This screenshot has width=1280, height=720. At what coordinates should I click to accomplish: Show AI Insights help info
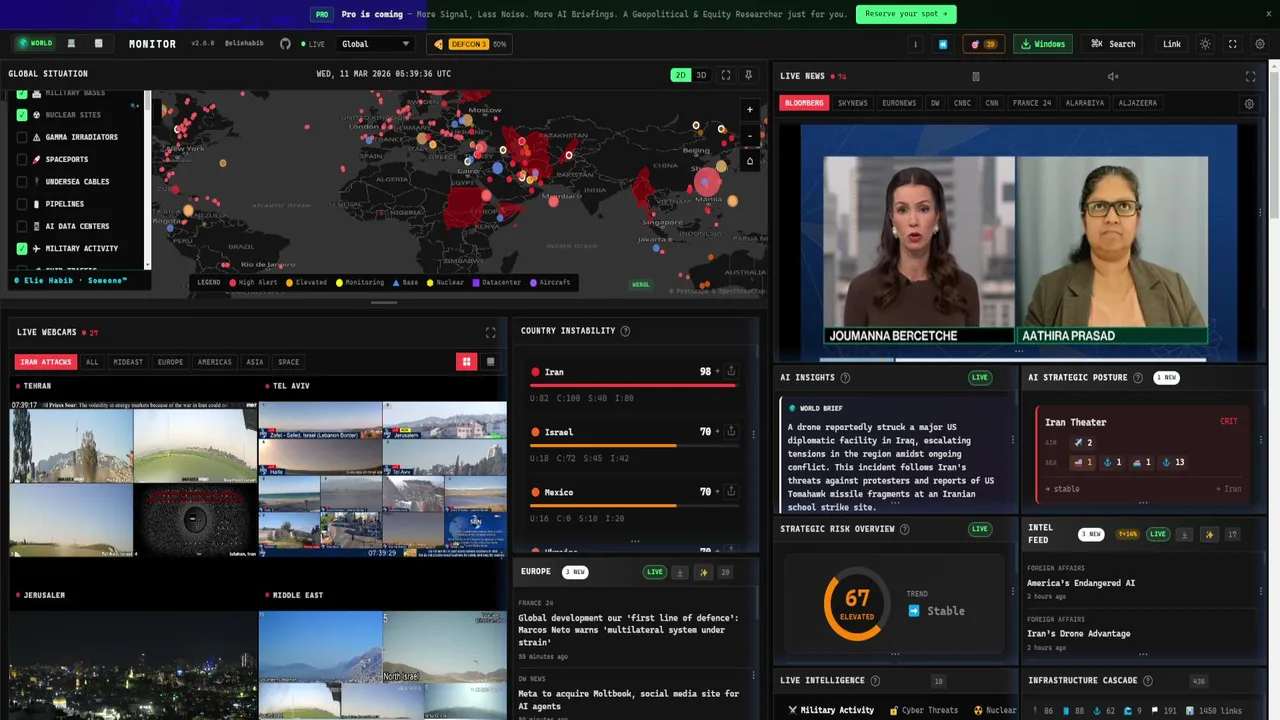(x=845, y=378)
